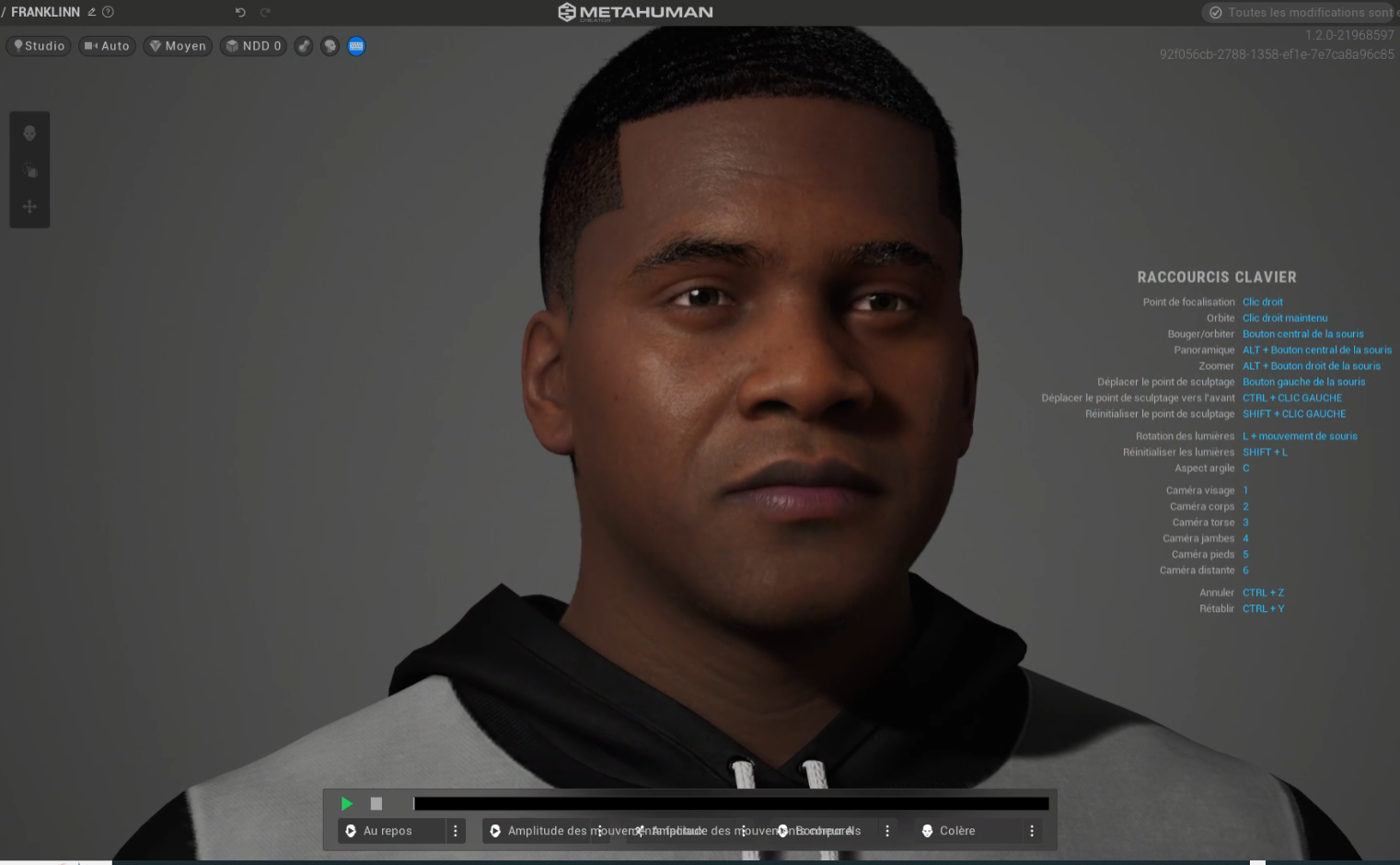The image size is (1400, 865).
Task: Stop the animation preview
Action: click(x=376, y=803)
